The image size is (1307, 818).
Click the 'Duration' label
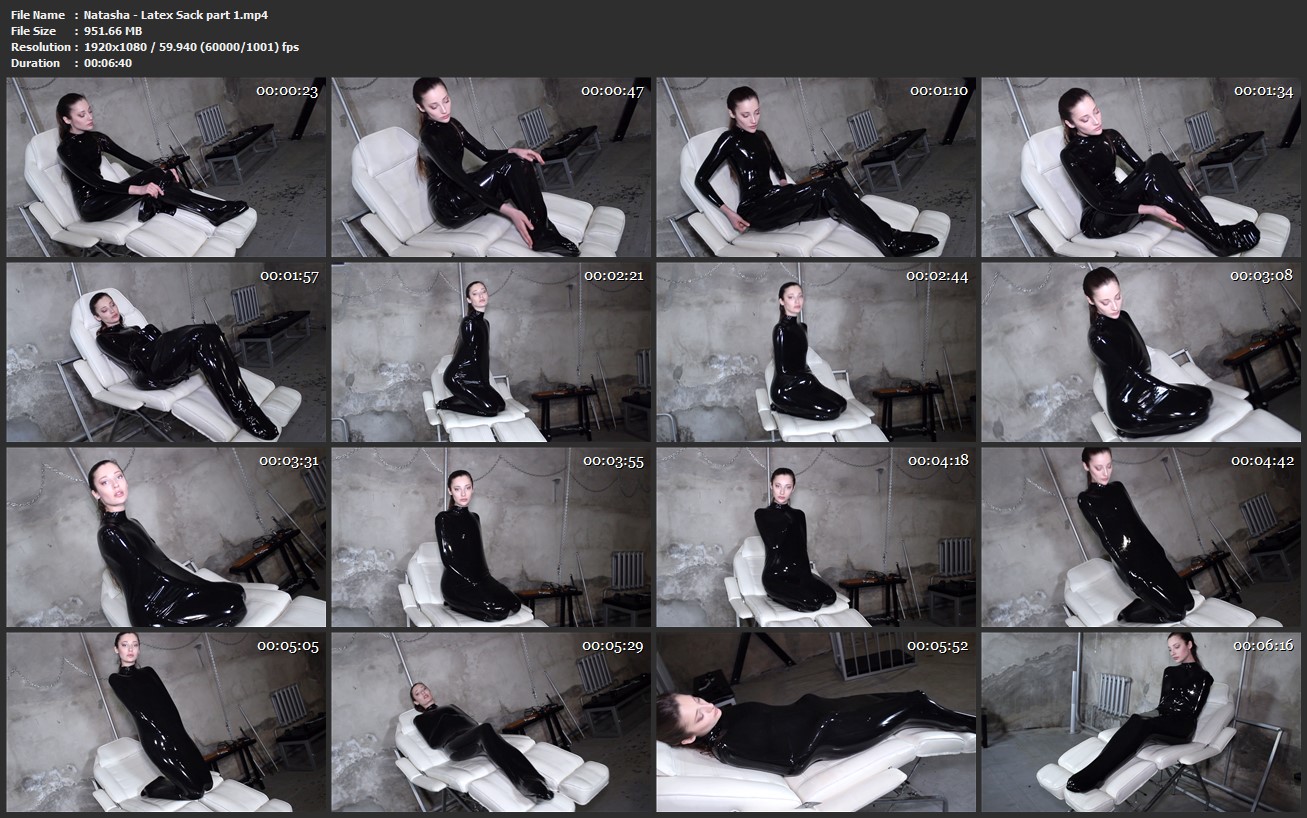(x=36, y=63)
